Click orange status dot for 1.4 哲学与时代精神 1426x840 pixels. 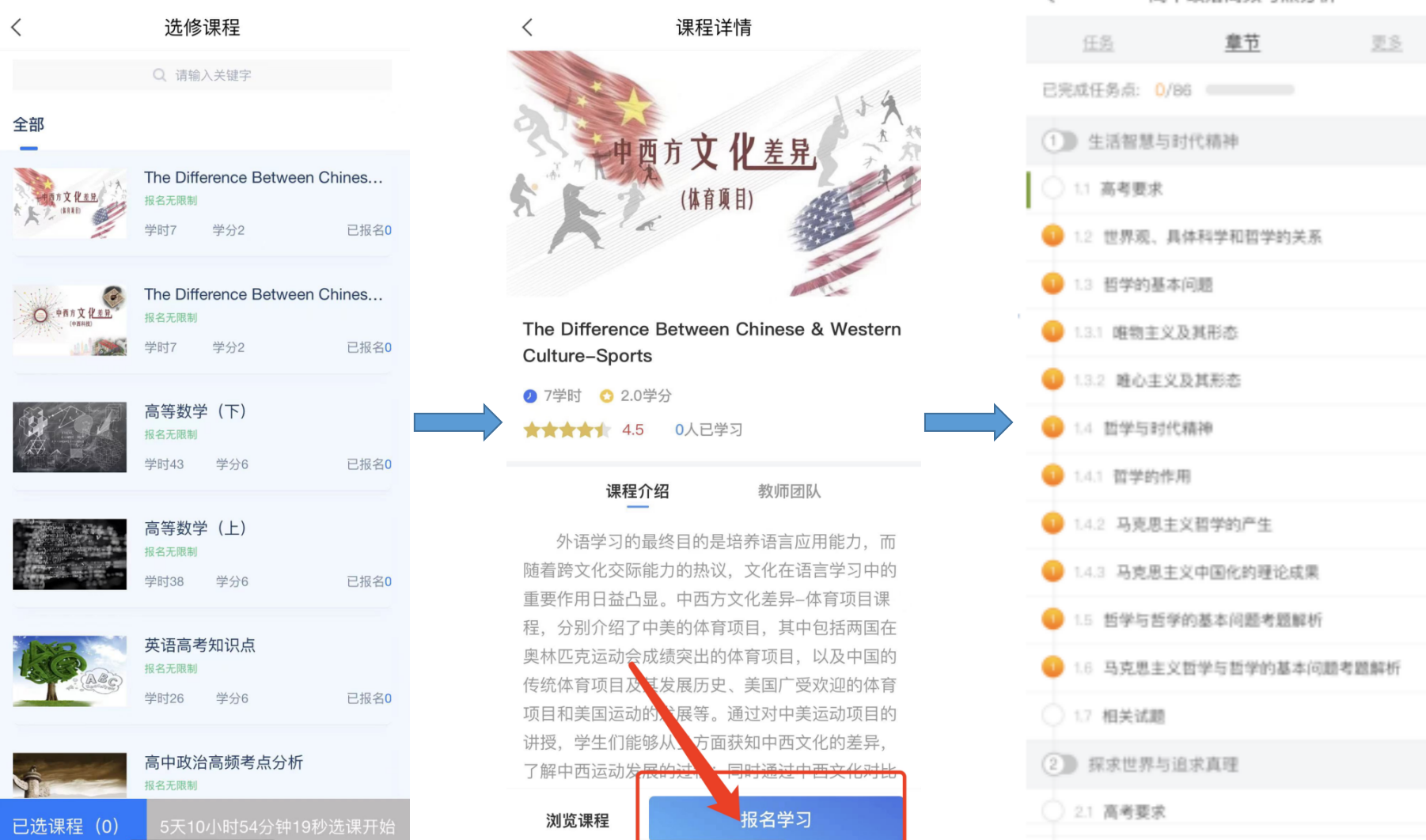click(x=1052, y=427)
